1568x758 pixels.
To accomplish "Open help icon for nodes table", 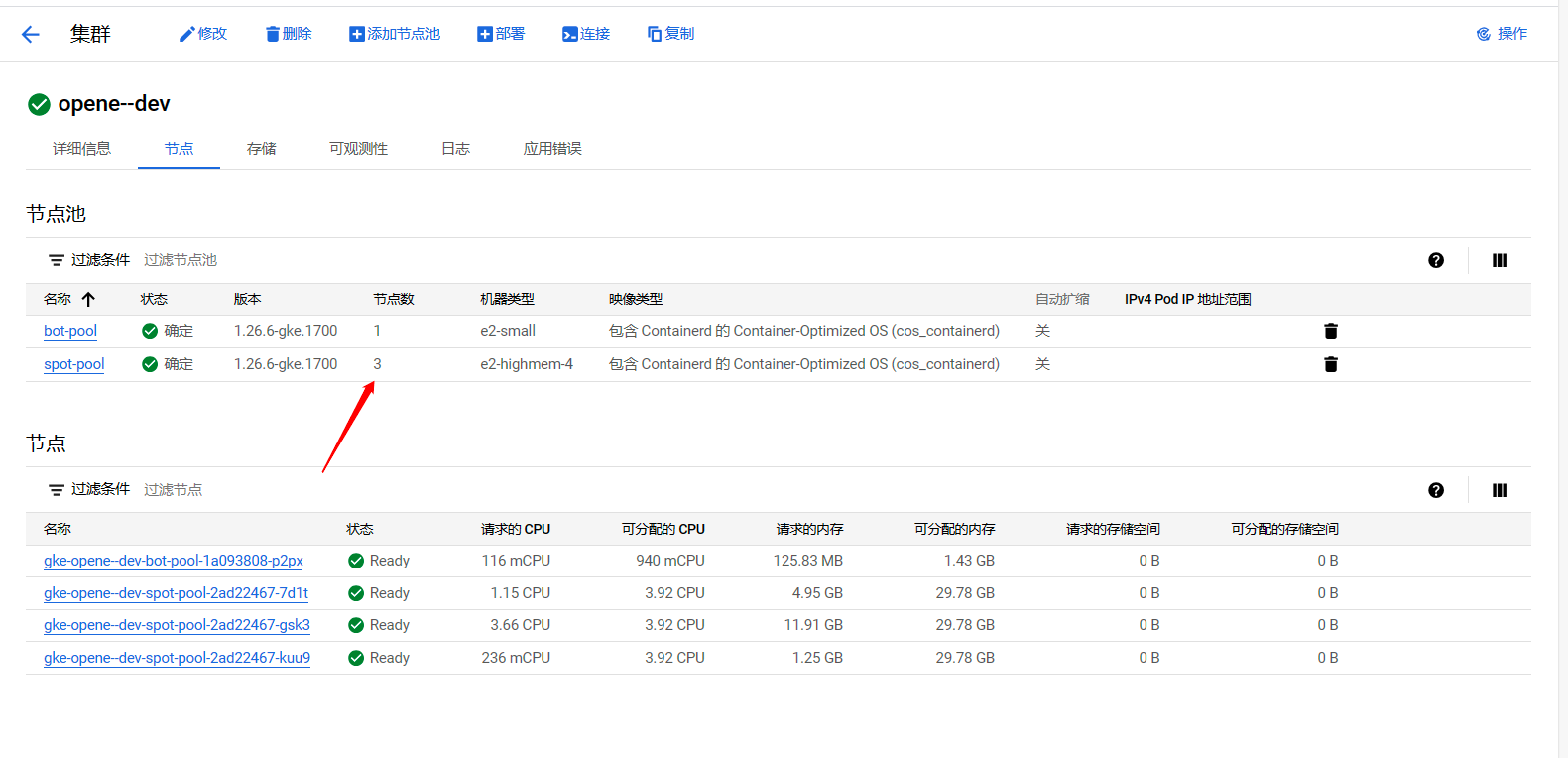I will [1436, 490].
